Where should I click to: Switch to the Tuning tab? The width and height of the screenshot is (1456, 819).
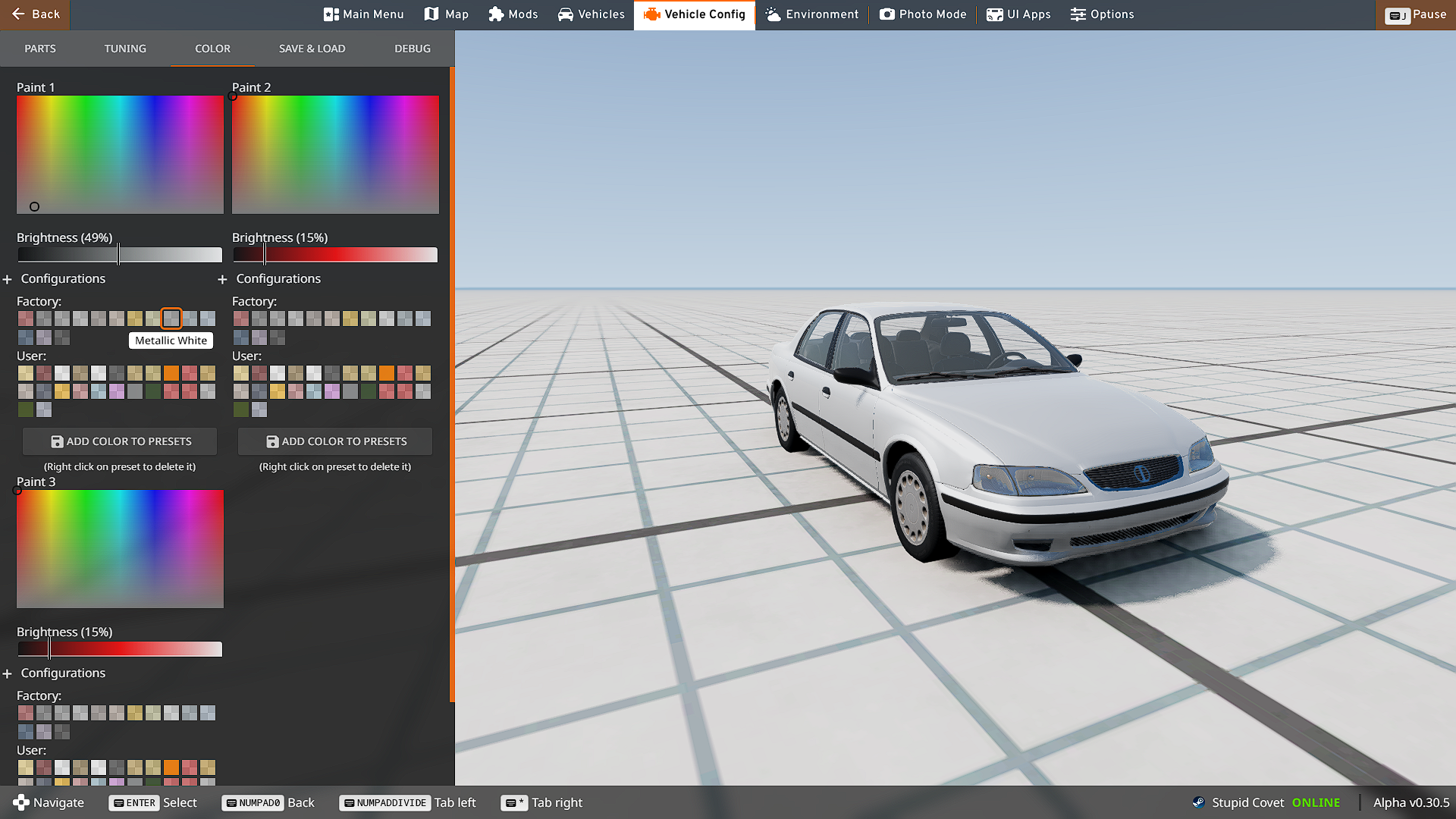pyautogui.click(x=125, y=49)
